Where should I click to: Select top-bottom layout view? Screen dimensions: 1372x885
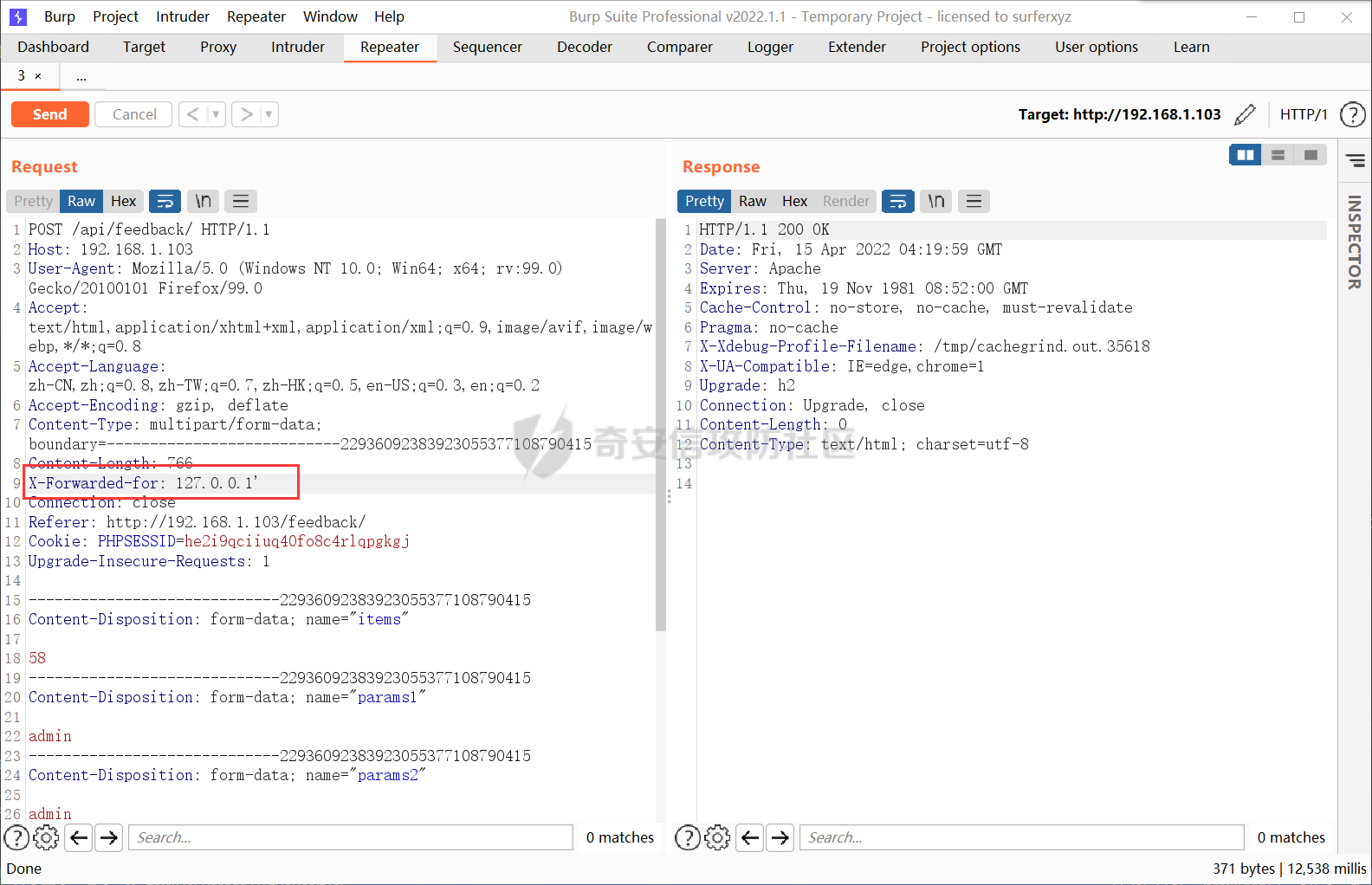click(1278, 155)
